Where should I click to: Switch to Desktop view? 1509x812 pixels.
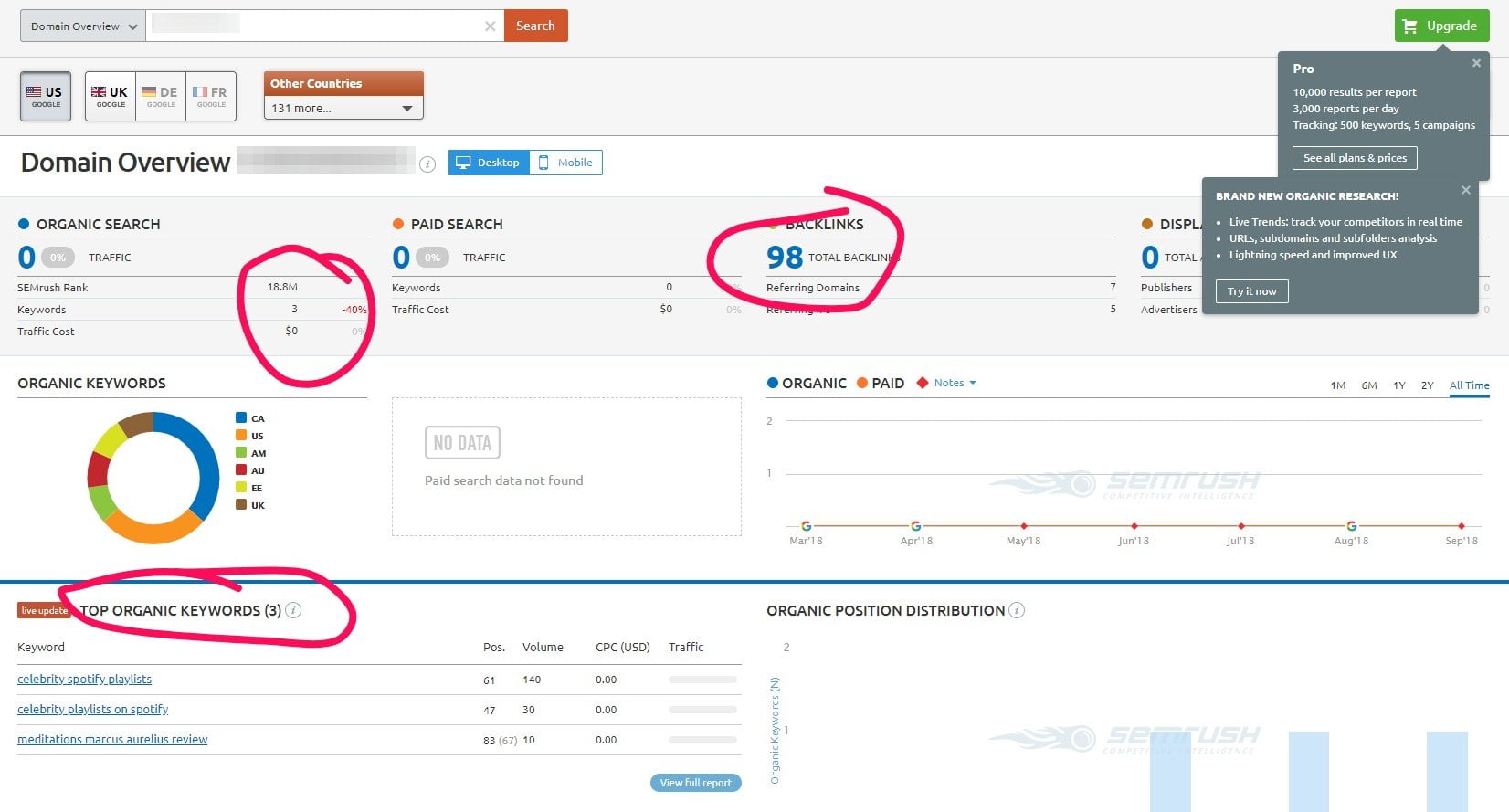pos(489,163)
